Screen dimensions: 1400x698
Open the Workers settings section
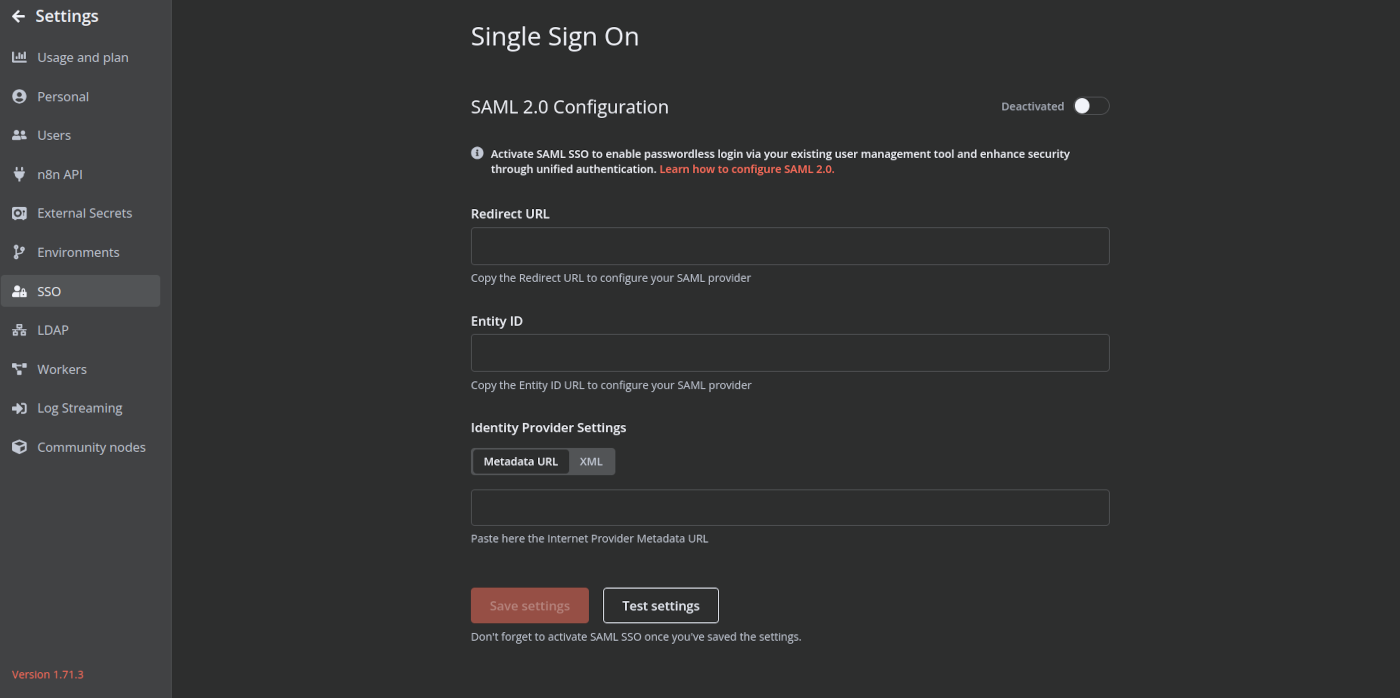(x=61, y=368)
